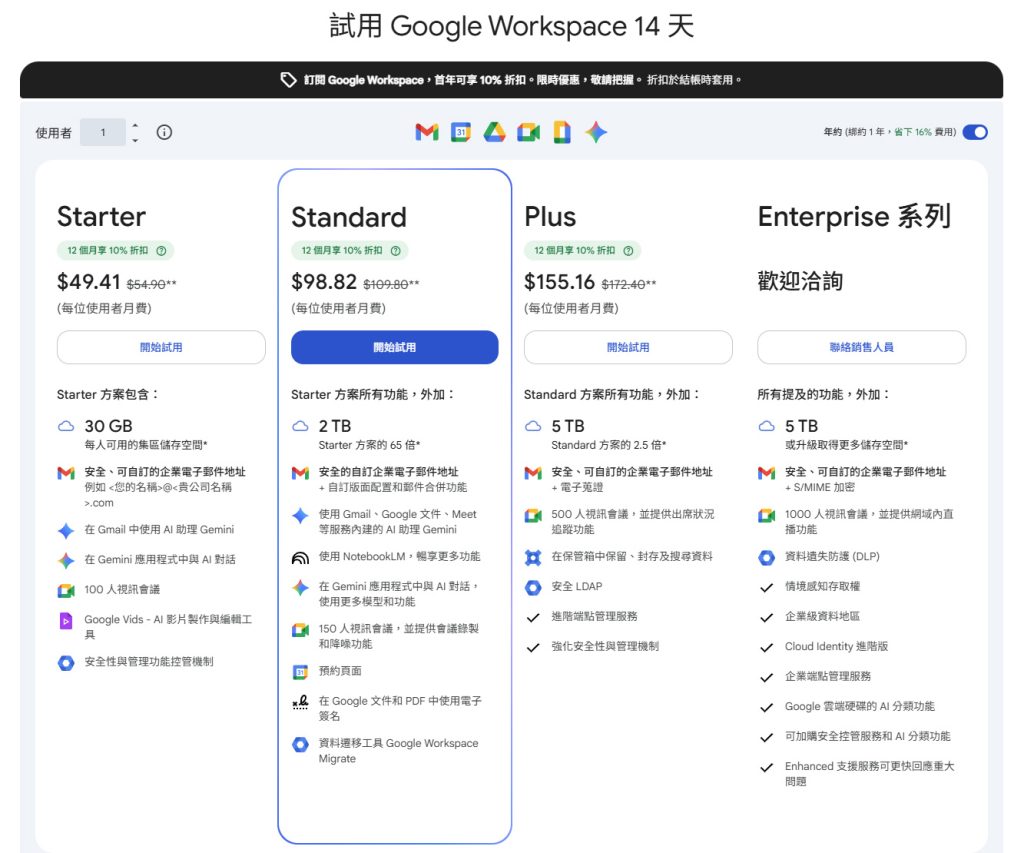The width and height of the screenshot is (1024, 853).
Task: Click the 安全 LDAP feature text
Action: (x=577, y=587)
